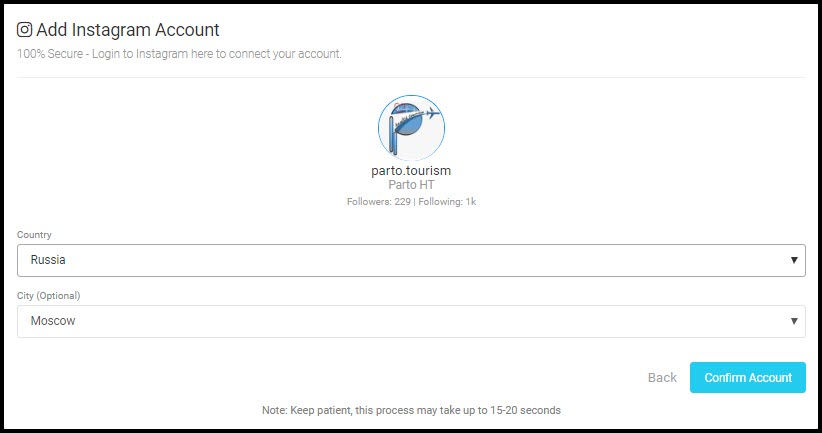Click the City (Optional) field label
This screenshot has width=822, height=433.
(48, 295)
